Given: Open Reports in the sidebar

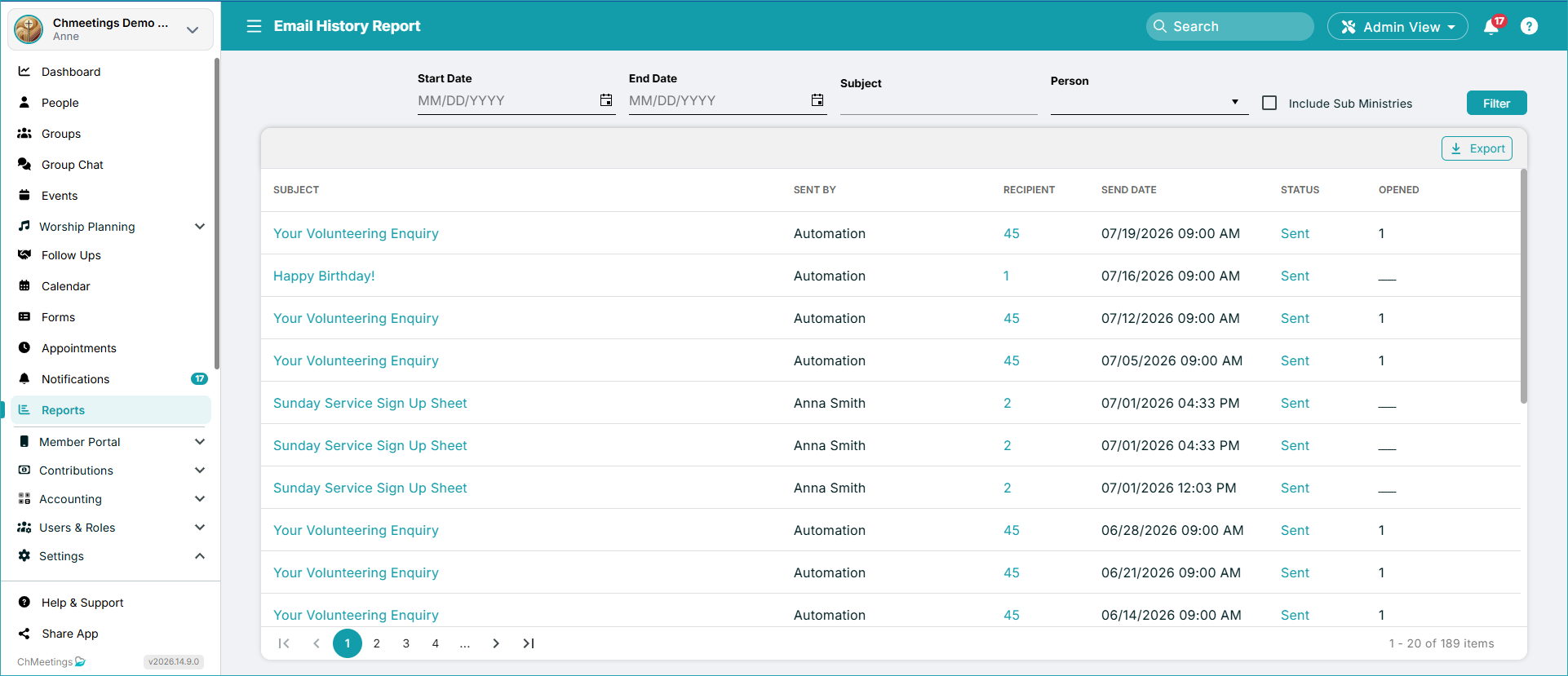Looking at the screenshot, I should click(111, 410).
